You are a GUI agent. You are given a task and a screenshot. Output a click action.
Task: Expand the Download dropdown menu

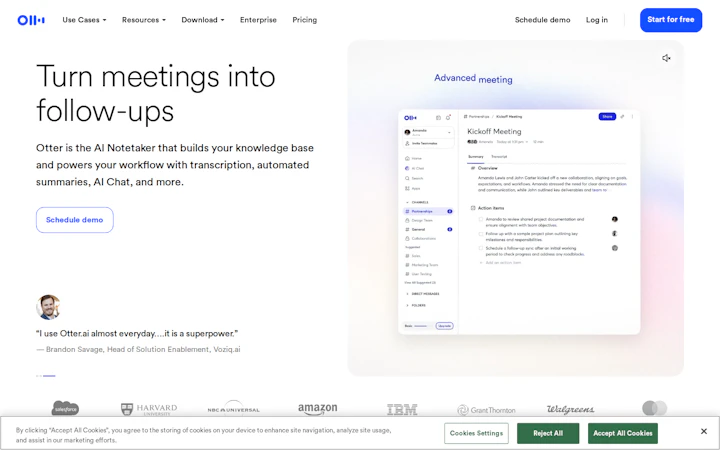[x=203, y=20]
